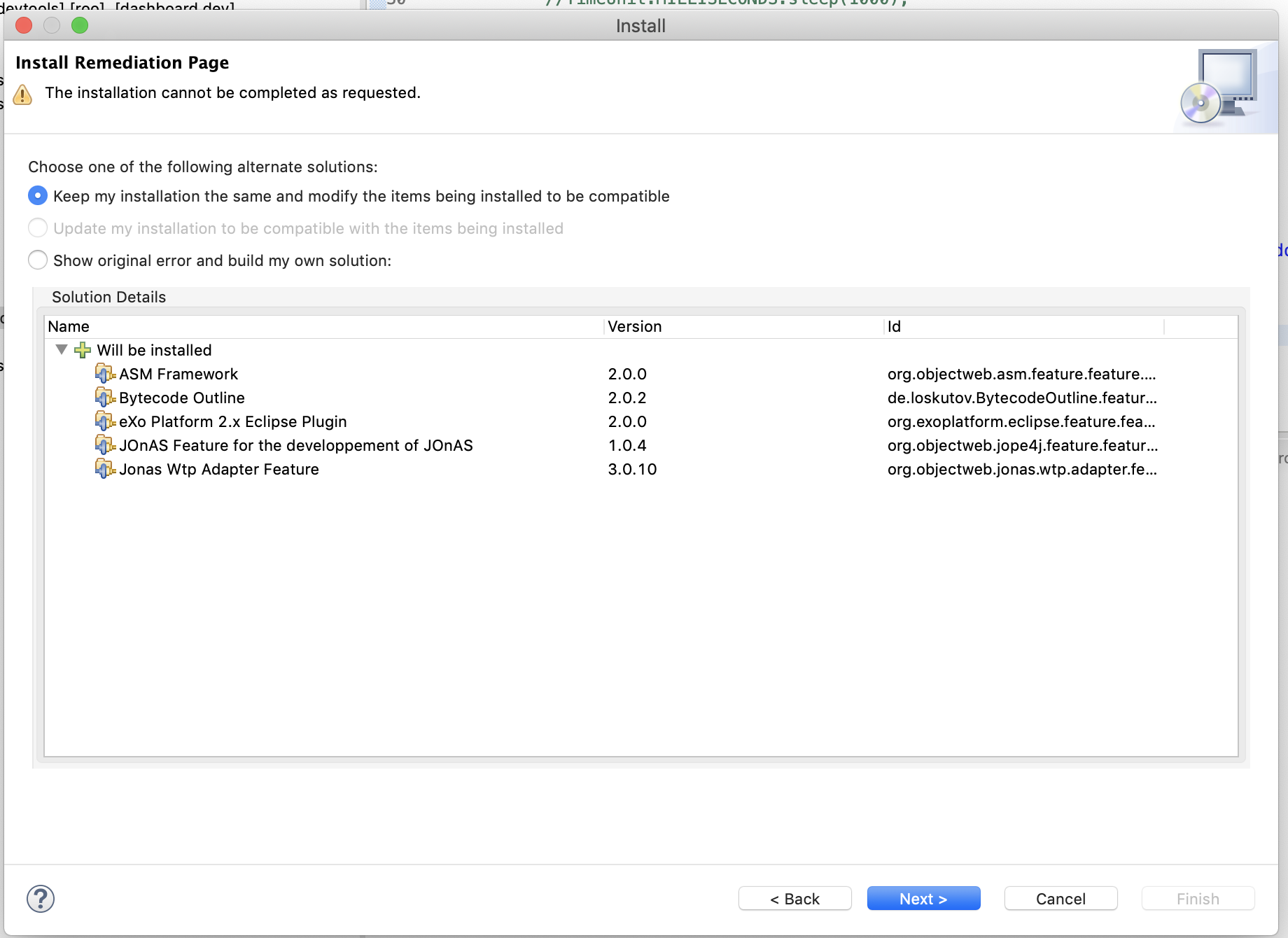Viewport: 1288px width, 938px height.
Task: Click the ASM Framework version 2.0.0 cell
Action: coord(627,374)
